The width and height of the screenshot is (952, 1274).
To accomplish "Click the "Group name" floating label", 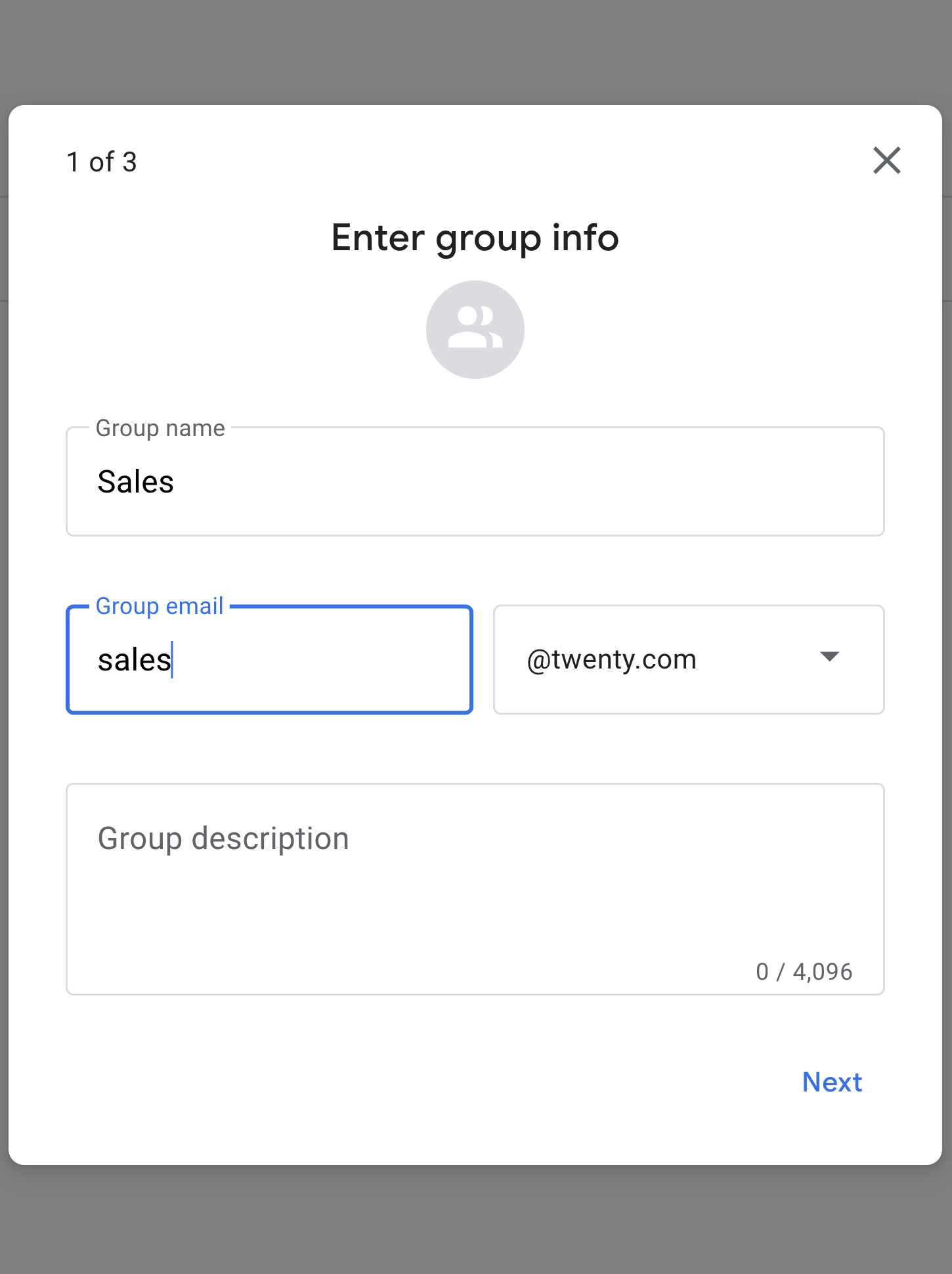I will [x=160, y=428].
